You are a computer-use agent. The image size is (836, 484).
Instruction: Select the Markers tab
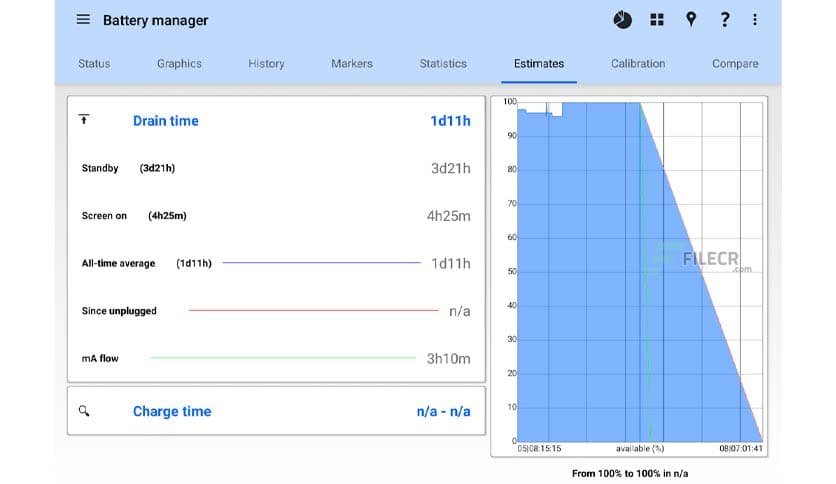(x=351, y=63)
